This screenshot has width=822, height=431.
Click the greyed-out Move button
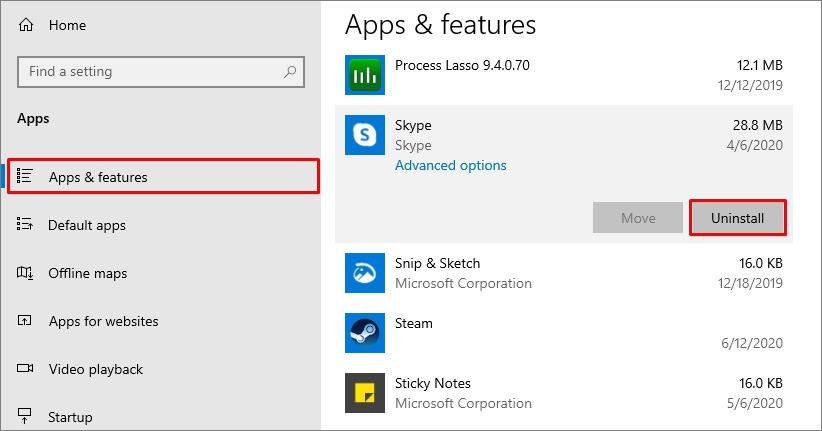coord(637,218)
